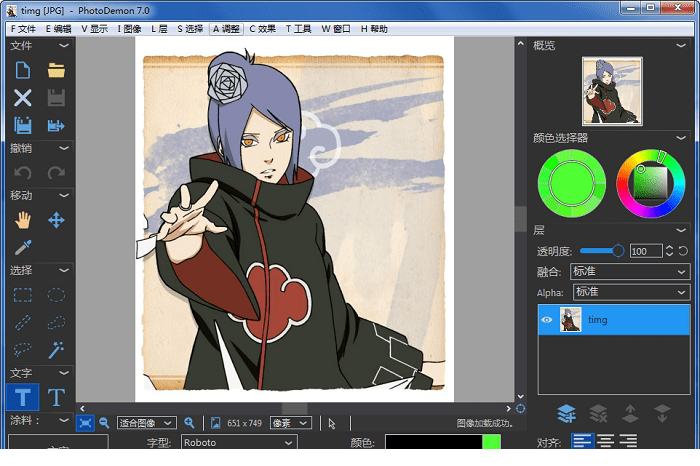Select the move layer arrows tool
The width and height of the screenshot is (700, 466).
tap(56, 220)
